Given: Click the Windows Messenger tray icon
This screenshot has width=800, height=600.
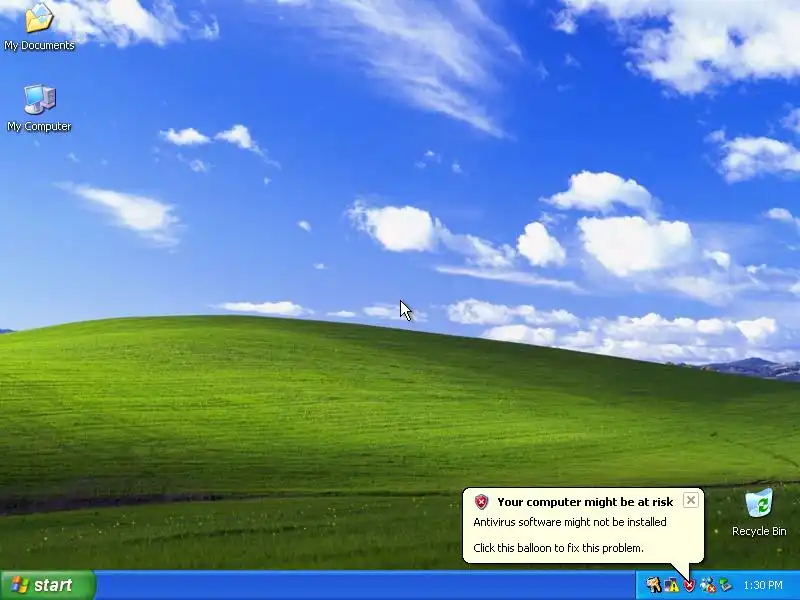Looking at the screenshot, I should [708, 585].
